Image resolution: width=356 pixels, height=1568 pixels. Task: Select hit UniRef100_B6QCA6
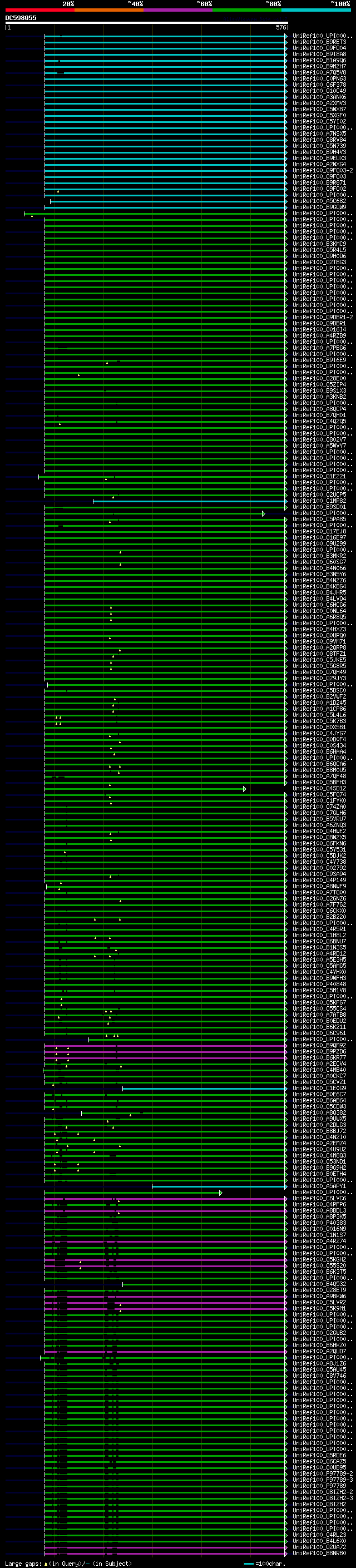click(x=319, y=764)
